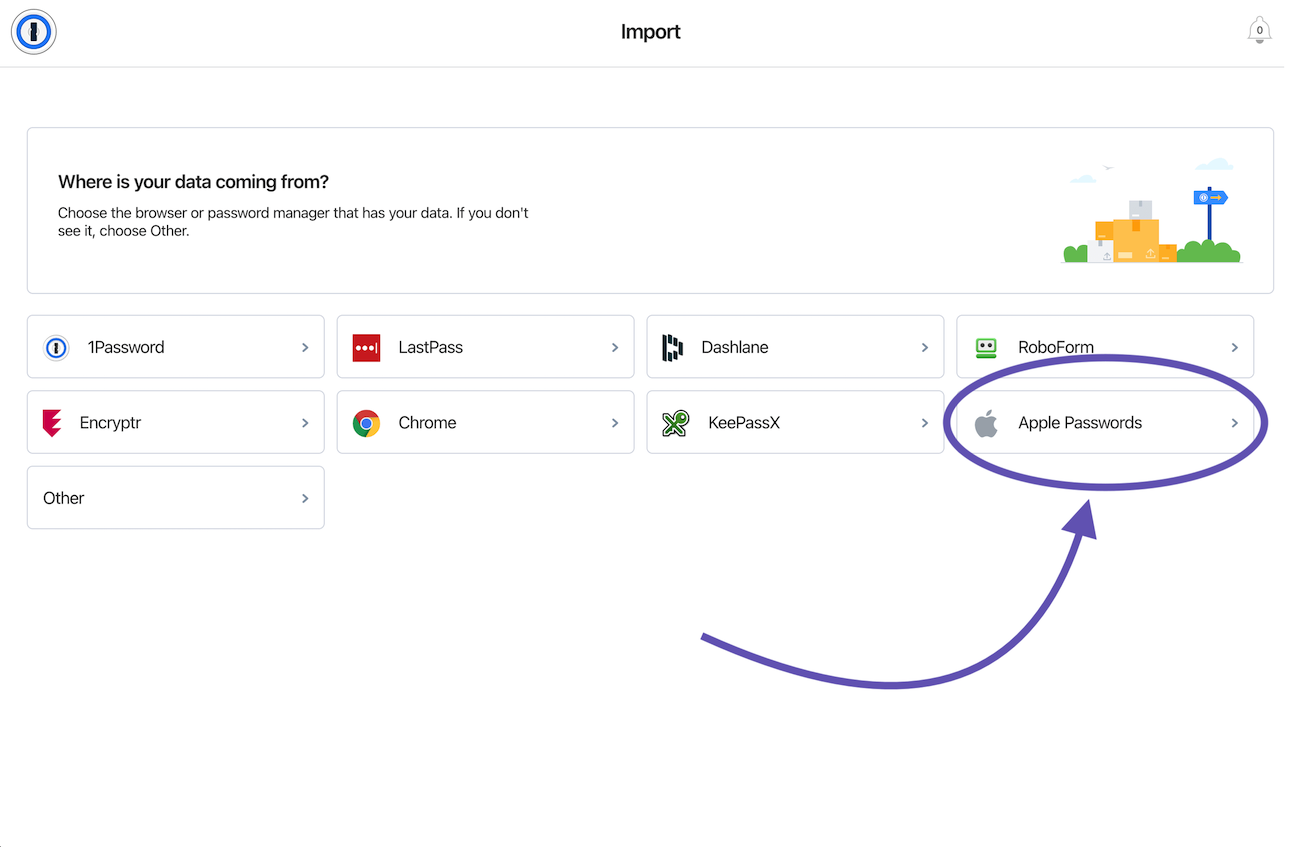Select the 1Password app icon
The height and width of the screenshot is (847, 1300).
[x=56, y=347]
